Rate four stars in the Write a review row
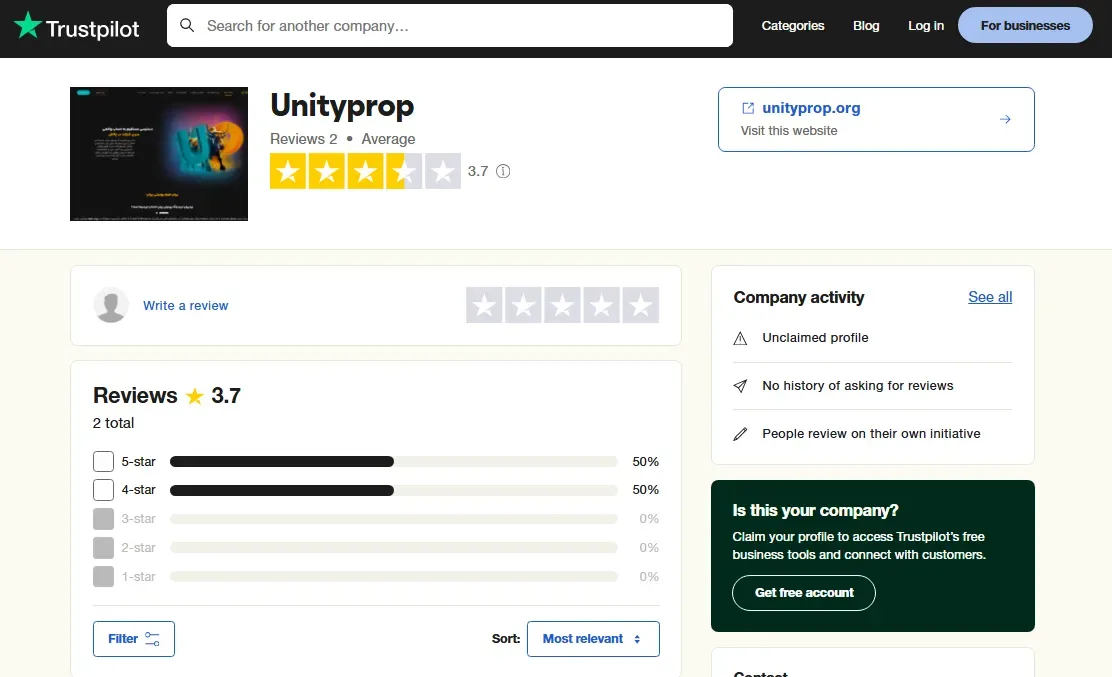 tap(601, 306)
